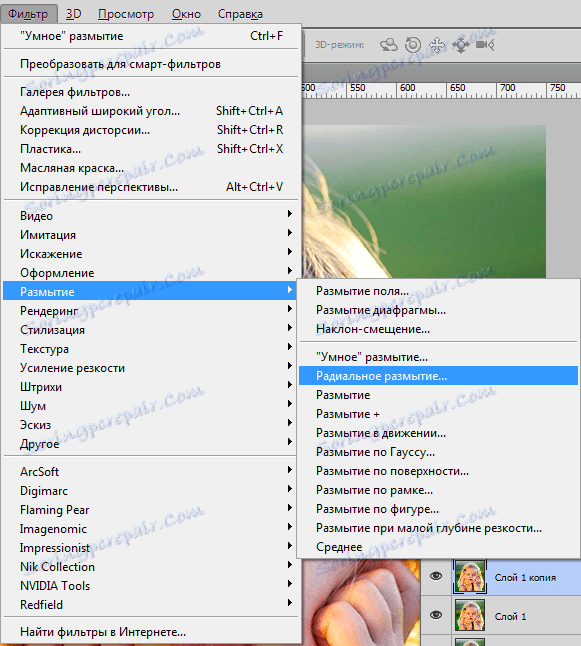Open the Просмотр menu
This screenshot has height=646, width=581.
coord(126,14)
